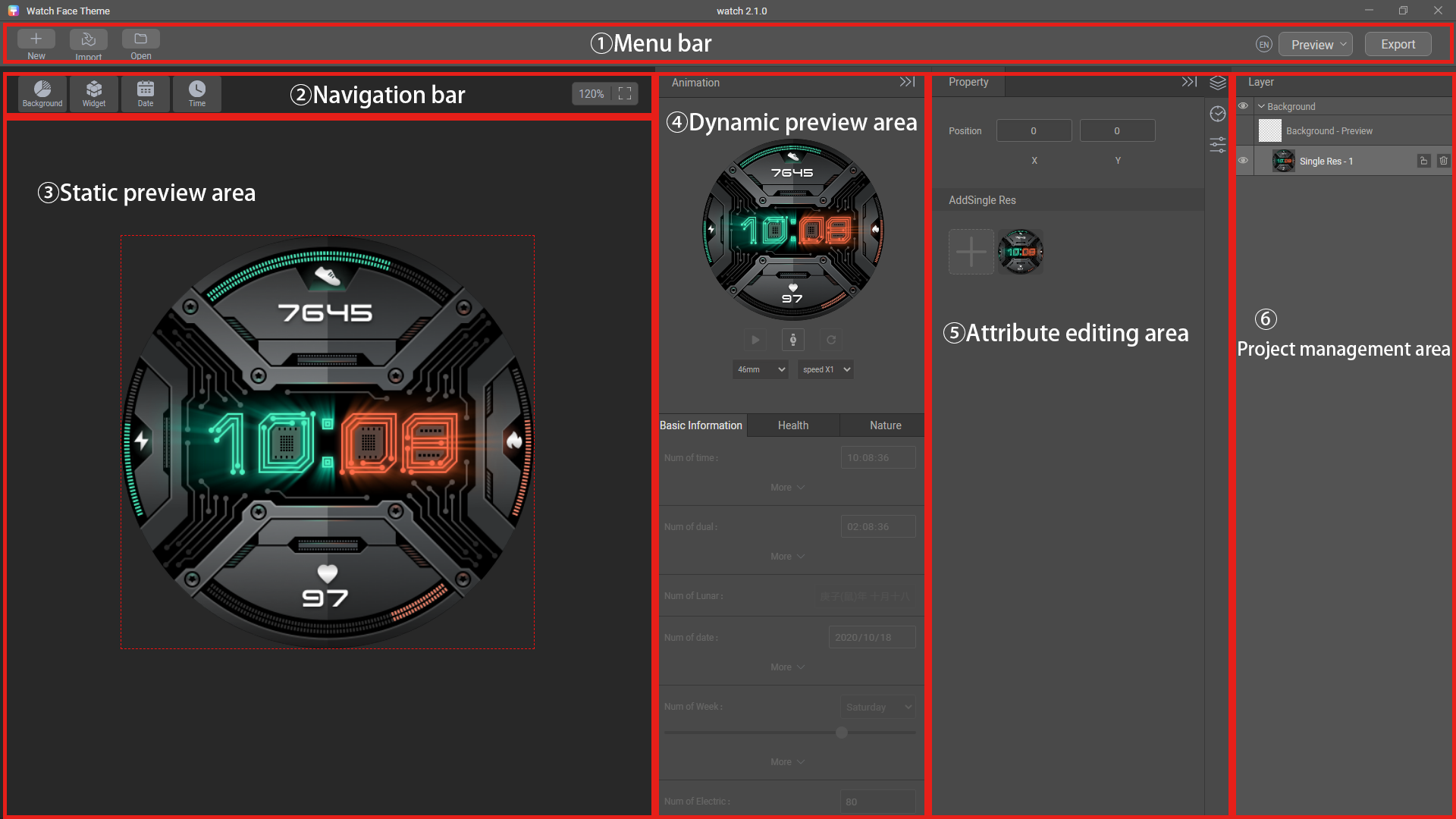Toggle the lock on Single Res - 1 layer
Image resolution: width=1456 pixels, height=819 pixels.
[x=1423, y=161]
